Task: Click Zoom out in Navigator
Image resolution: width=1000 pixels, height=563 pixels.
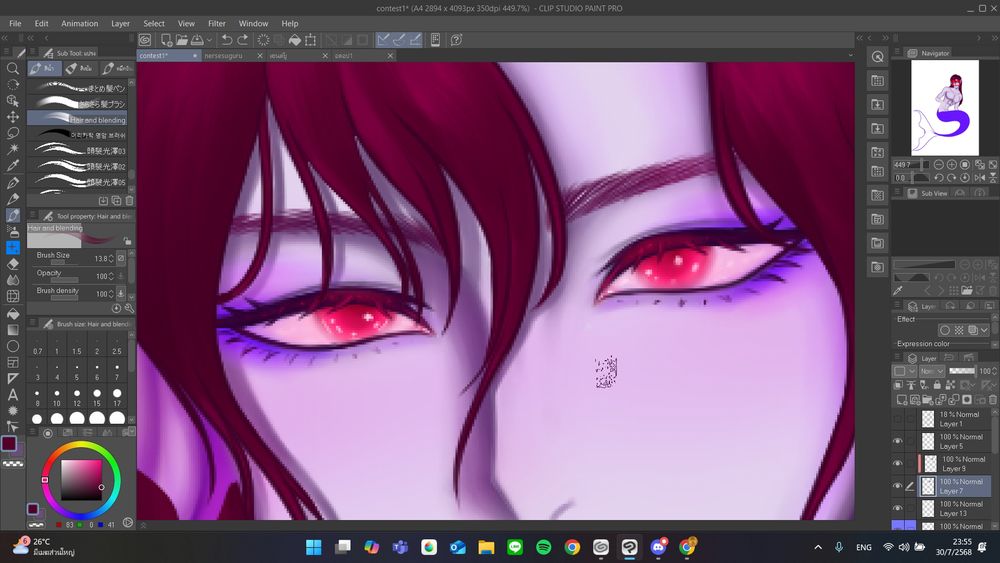Action: coord(939,165)
